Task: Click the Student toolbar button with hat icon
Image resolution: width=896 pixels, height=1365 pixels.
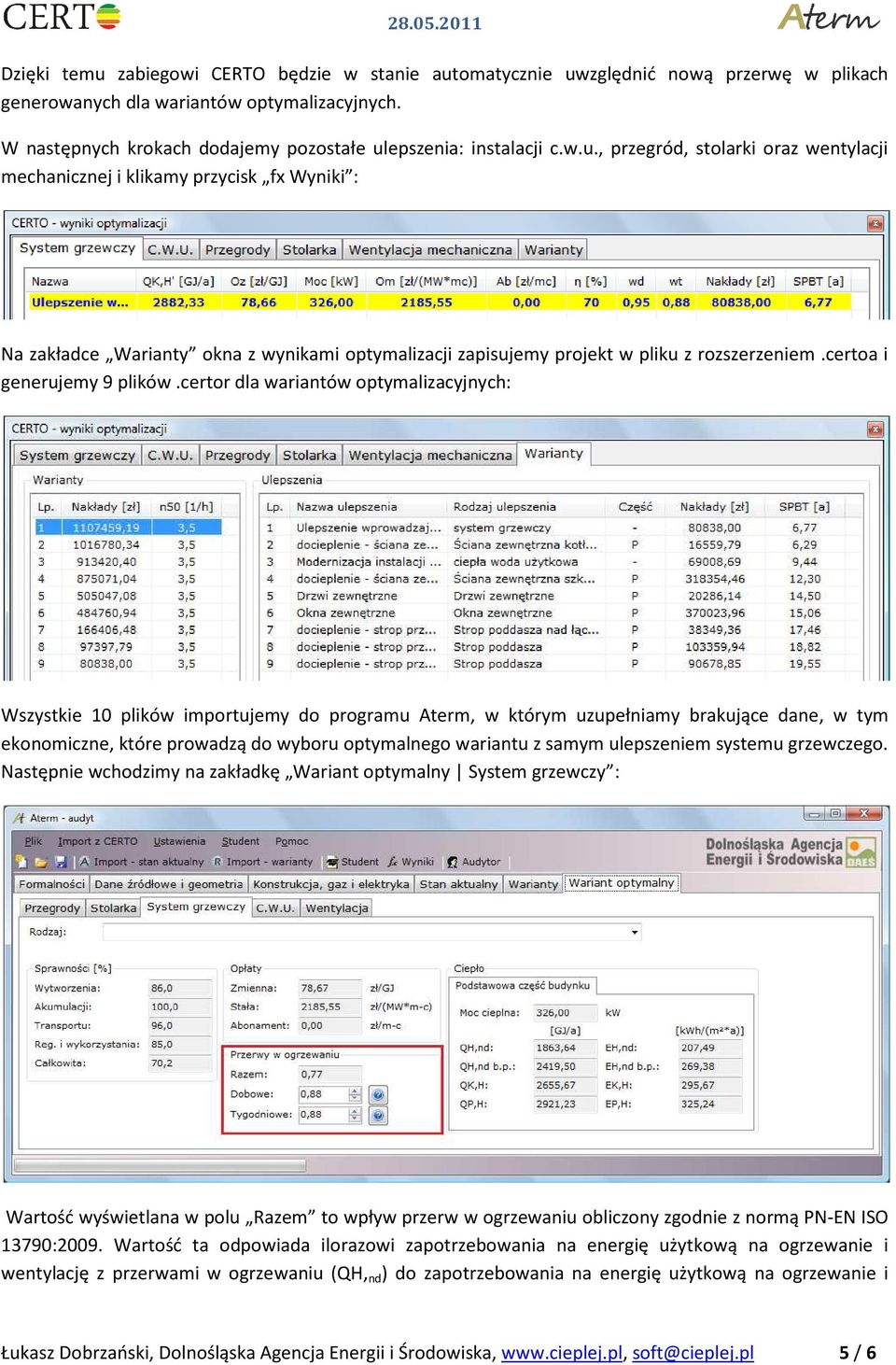Action: point(352,862)
